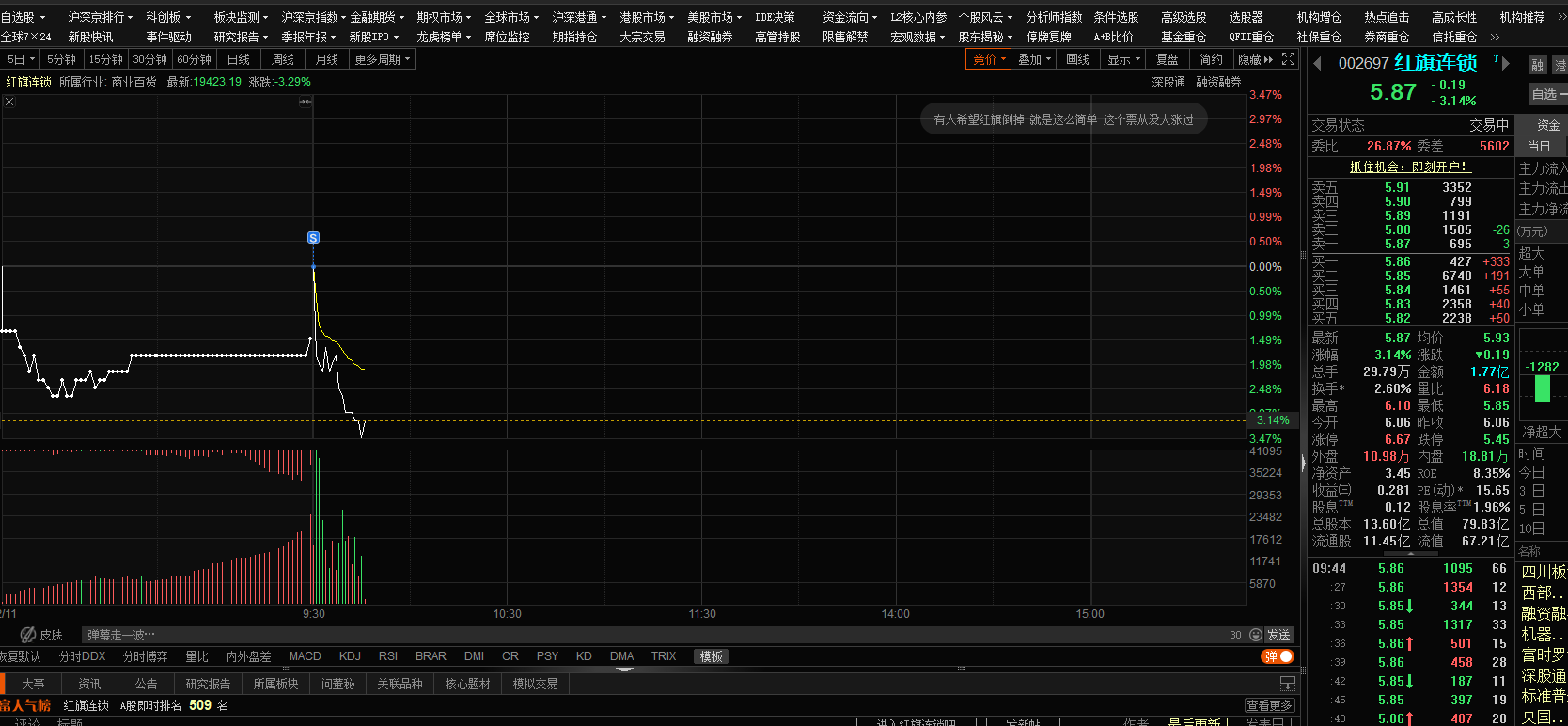Close the chart pane with X icon

click(9, 102)
